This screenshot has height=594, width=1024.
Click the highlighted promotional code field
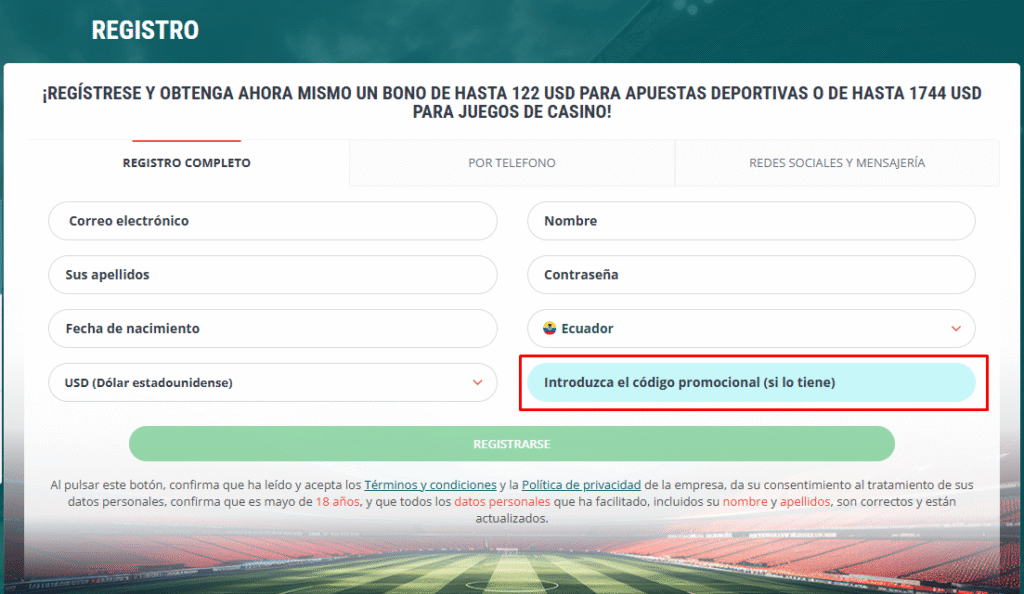(750, 382)
